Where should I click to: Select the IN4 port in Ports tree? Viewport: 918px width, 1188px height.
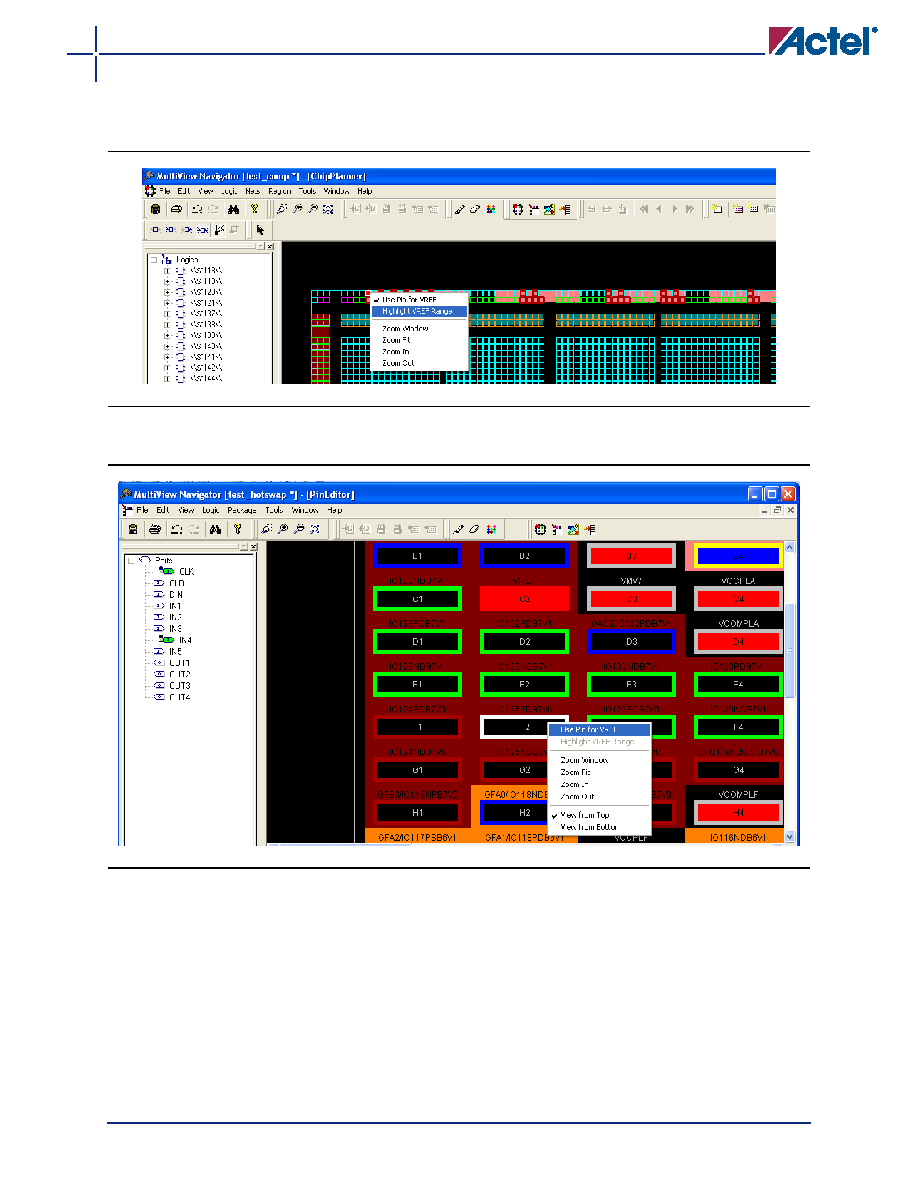[x=185, y=640]
